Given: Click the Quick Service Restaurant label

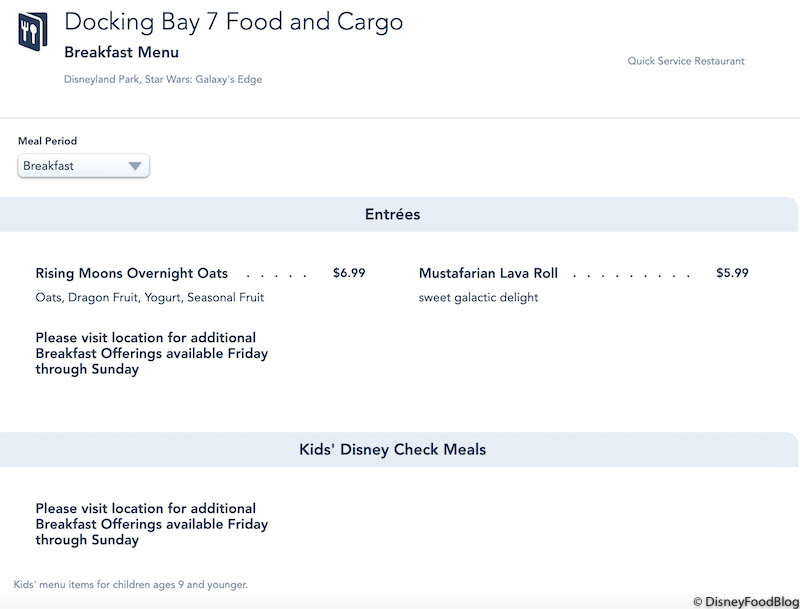Looking at the screenshot, I should pyautogui.click(x=686, y=61).
